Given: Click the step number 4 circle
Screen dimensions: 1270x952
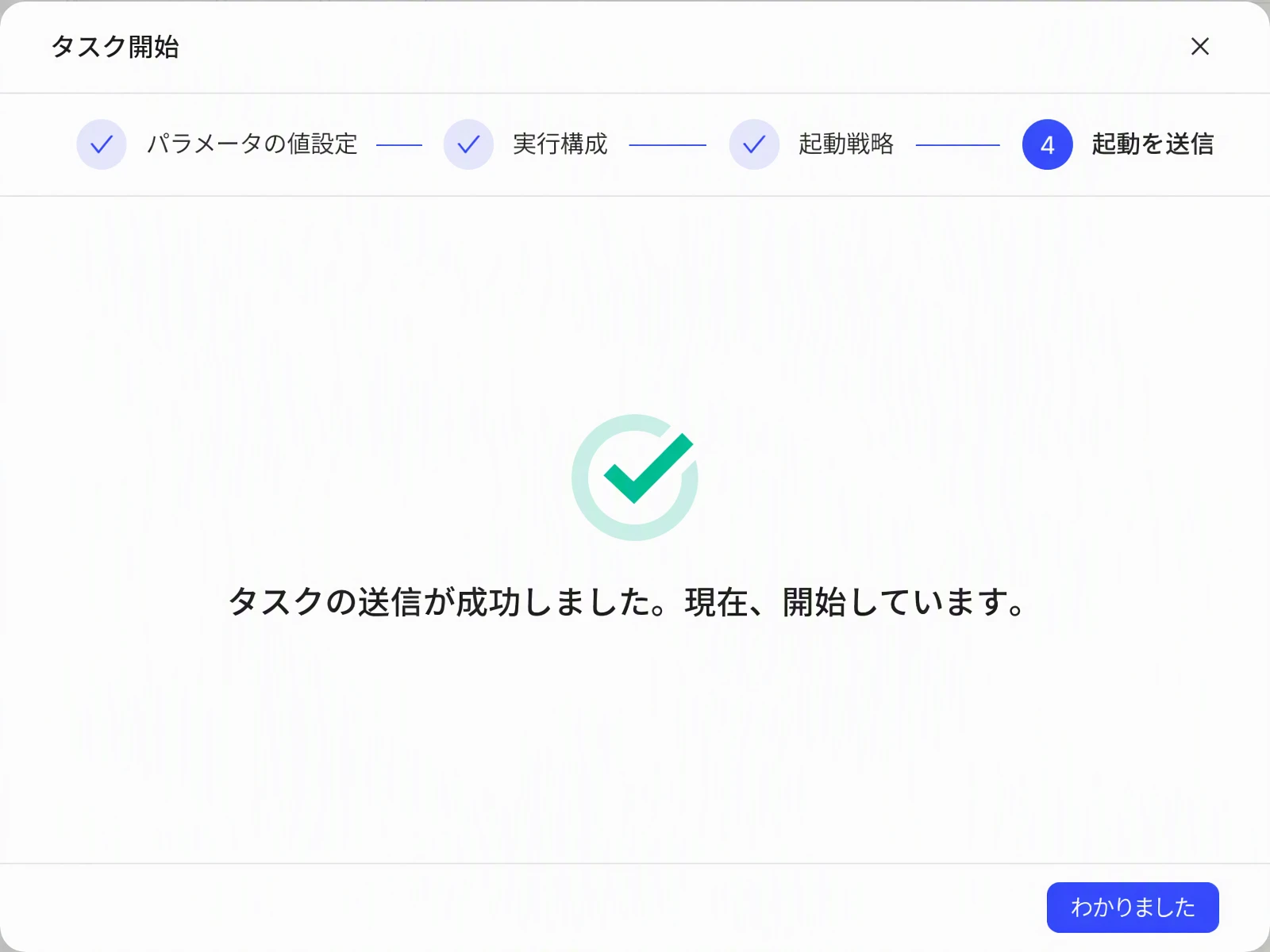Looking at the screenshot, I should point(1047,144).
